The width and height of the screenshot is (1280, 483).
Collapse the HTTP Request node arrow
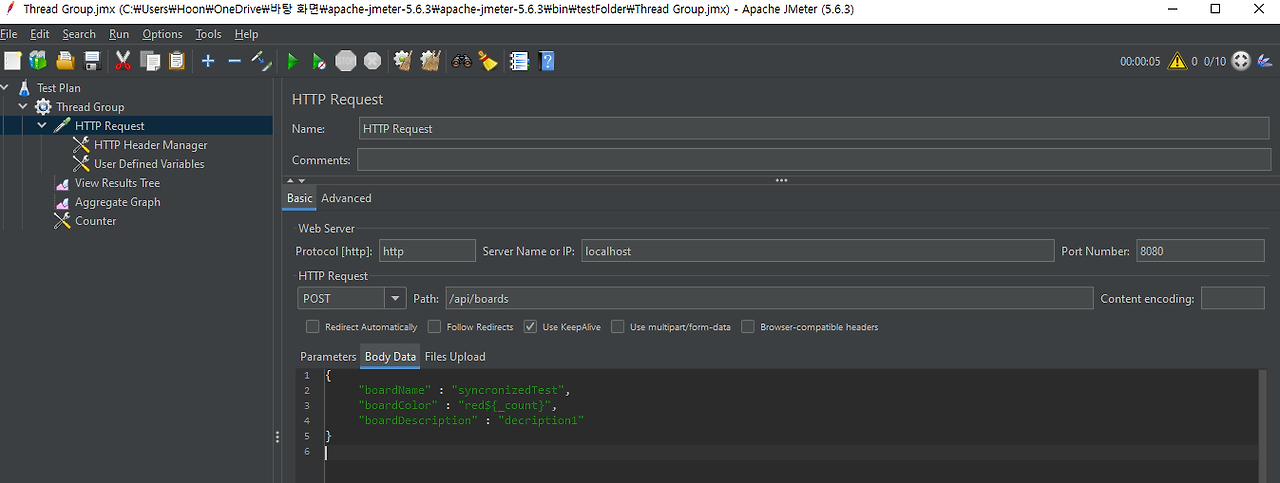(42, 126)
